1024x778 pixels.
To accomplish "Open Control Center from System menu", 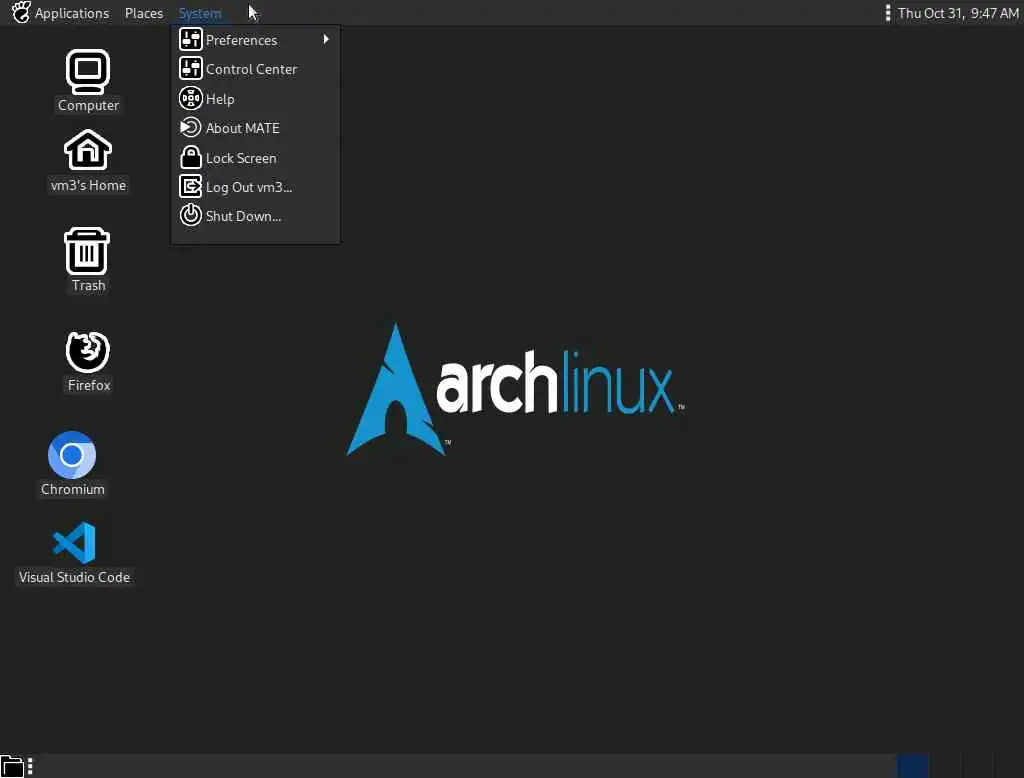I will 255,69.
